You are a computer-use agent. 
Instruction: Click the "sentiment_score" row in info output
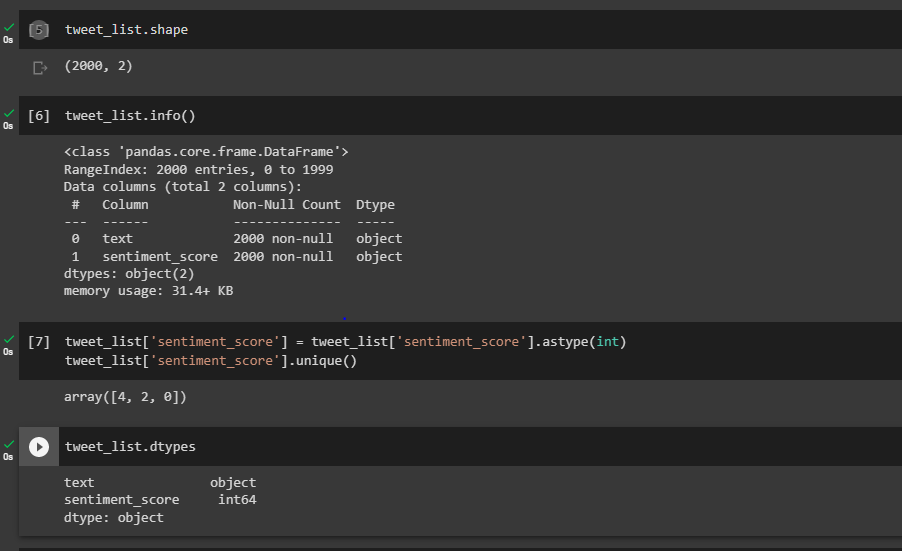point(236,257)
